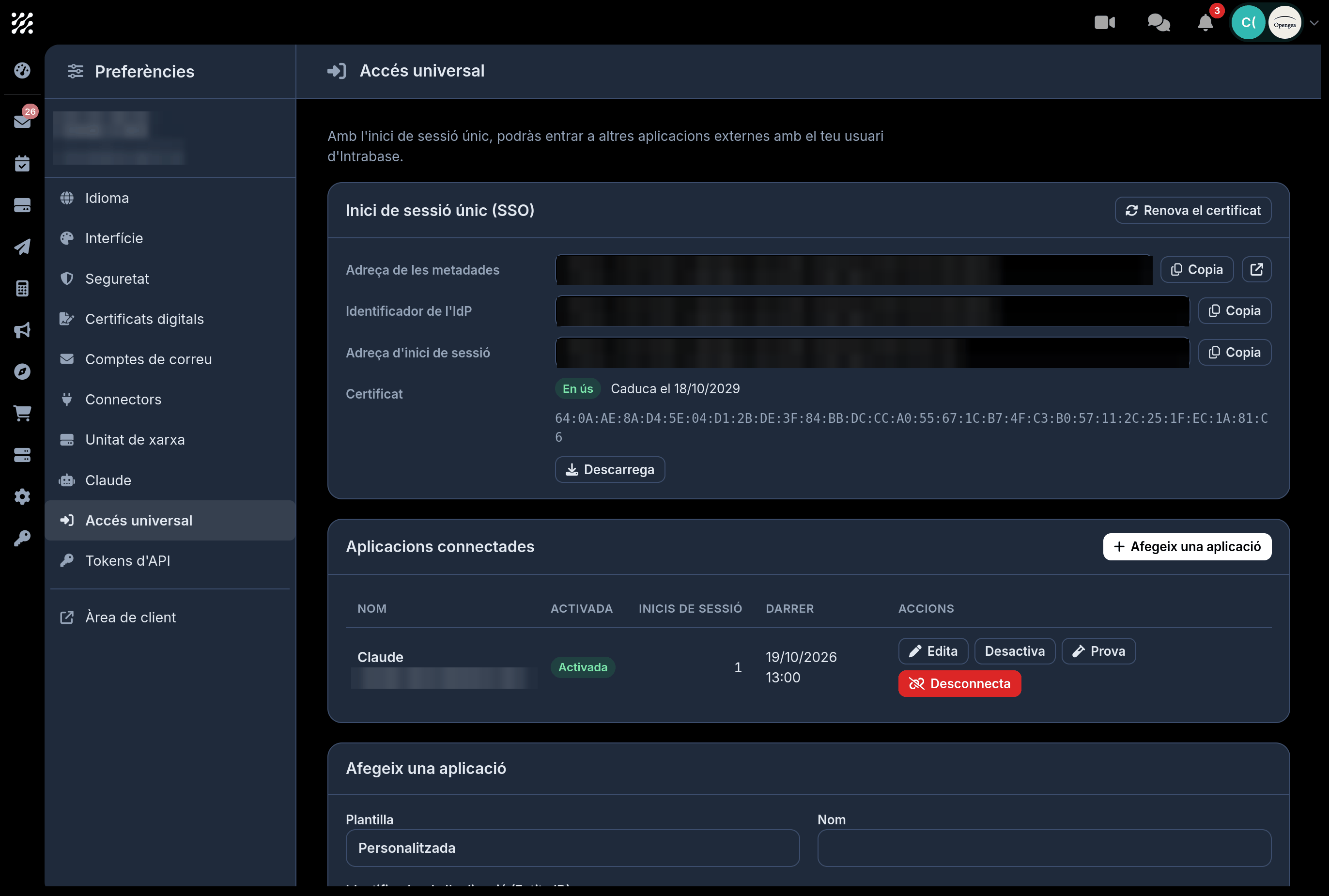
Task: Open the megaphone icon in left rail
Action: tap(22, 330)
